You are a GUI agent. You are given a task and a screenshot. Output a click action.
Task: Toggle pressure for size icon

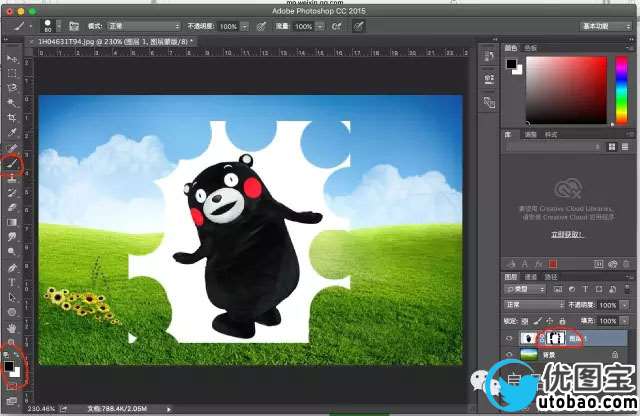358,27
